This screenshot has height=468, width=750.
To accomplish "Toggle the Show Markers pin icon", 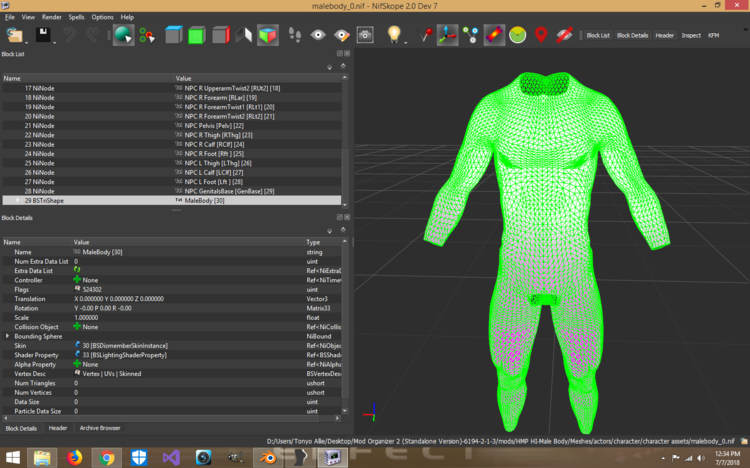I will (x=424, y=35).
